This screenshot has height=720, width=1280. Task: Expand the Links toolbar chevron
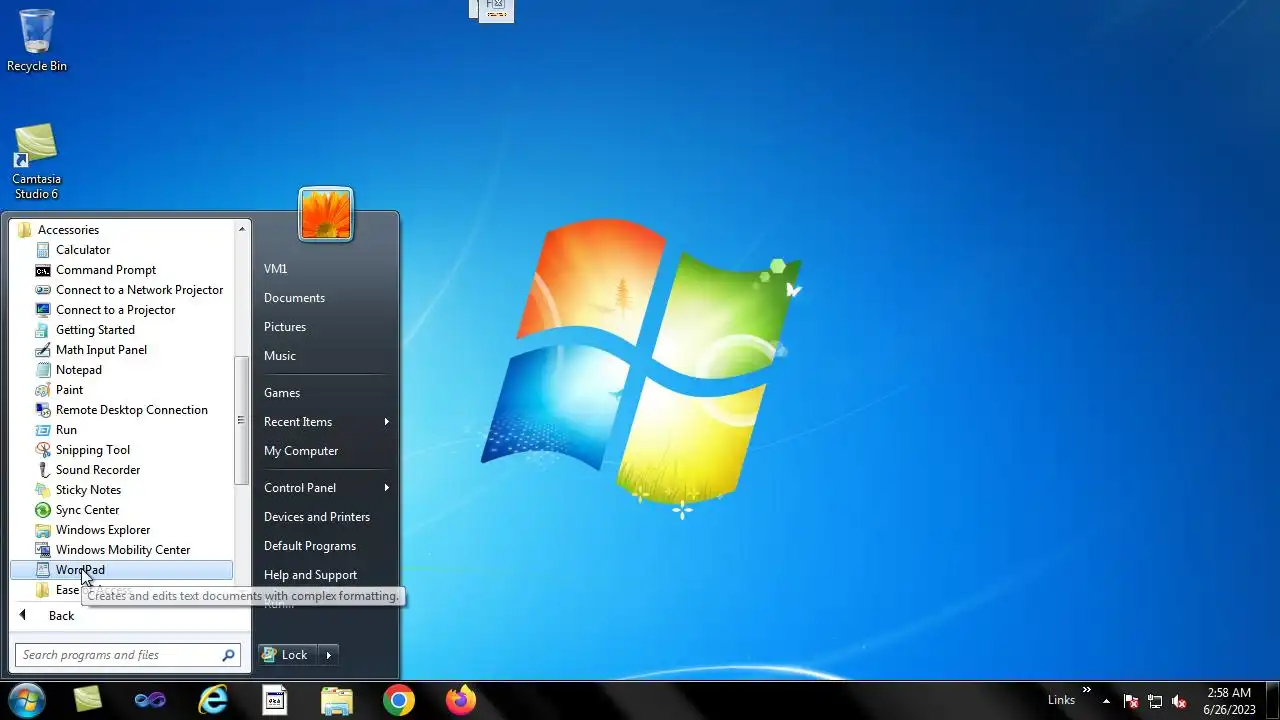(x=1087, y=690)
